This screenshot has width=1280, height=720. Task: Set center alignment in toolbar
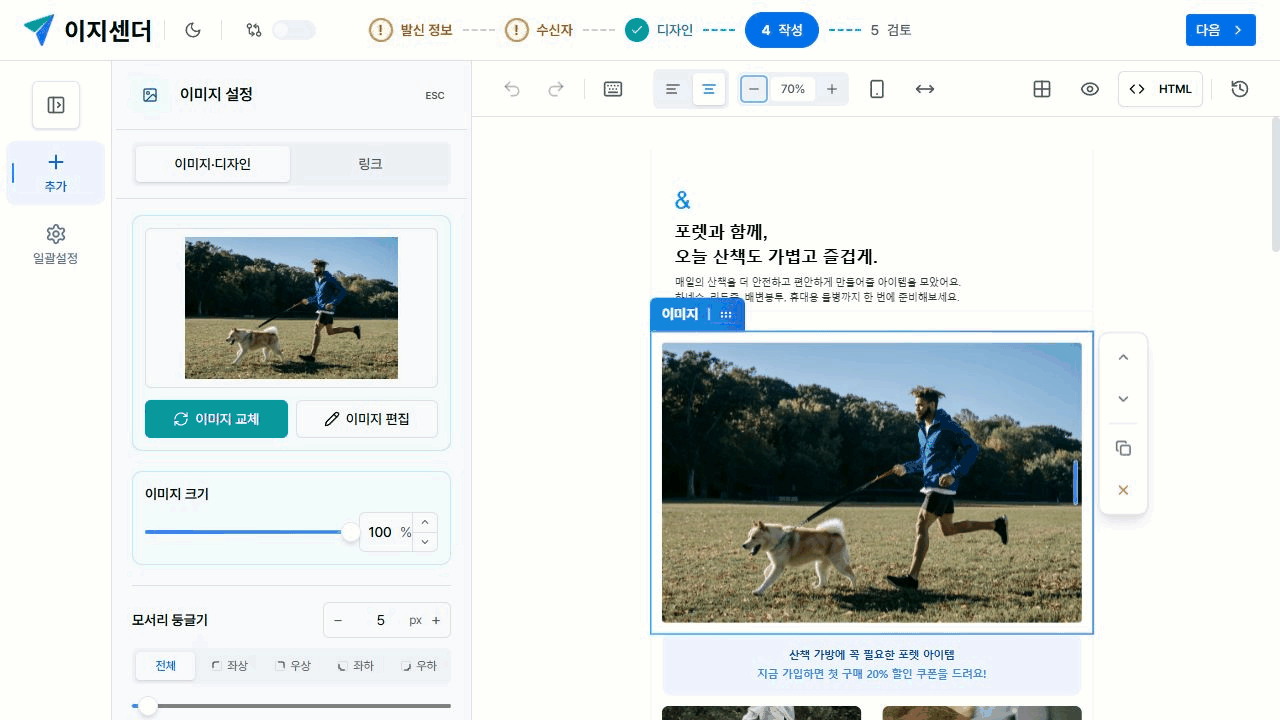pyautogui.click(x=709, y=89)
